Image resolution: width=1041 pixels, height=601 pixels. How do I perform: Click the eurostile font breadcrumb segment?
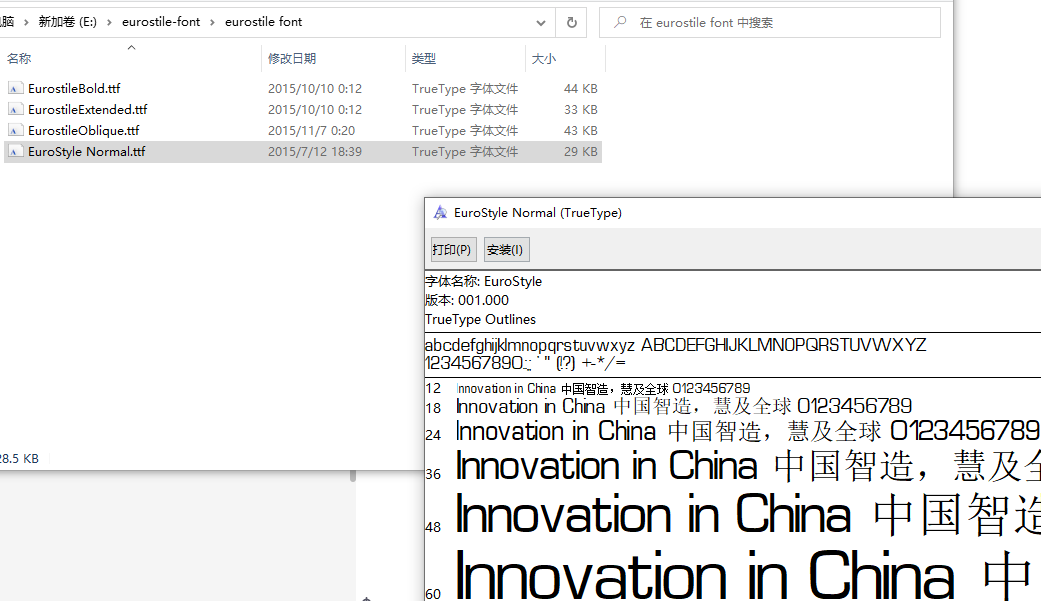[264, 22]
